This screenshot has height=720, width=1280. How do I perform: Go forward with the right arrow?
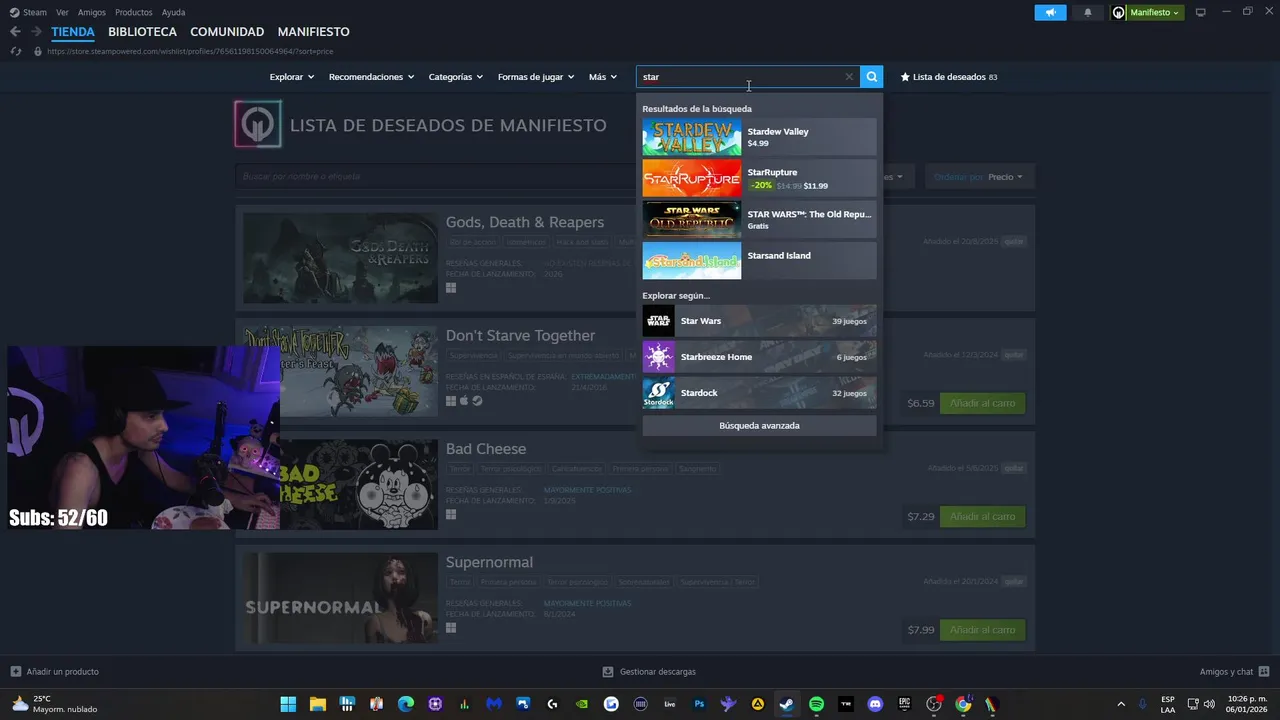coord(37,32)
